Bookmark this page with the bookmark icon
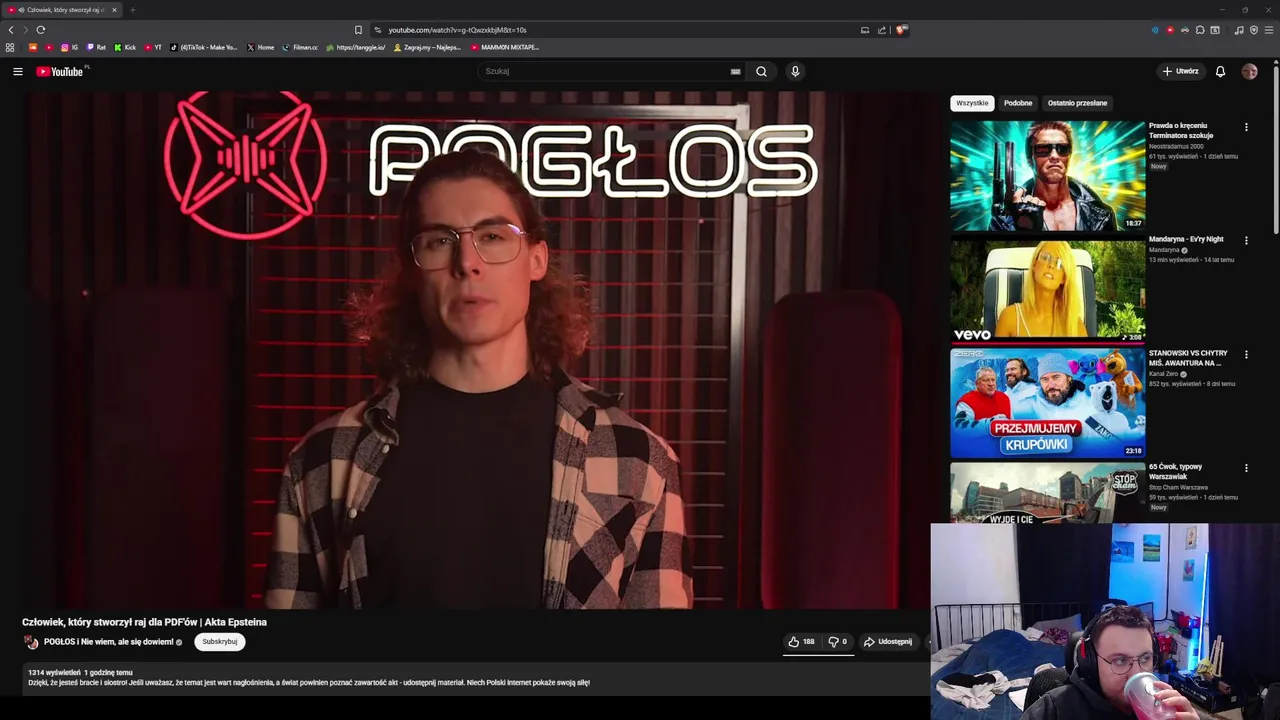The image size is (1280, 720). pyautogui.click(x=358, y=30)
